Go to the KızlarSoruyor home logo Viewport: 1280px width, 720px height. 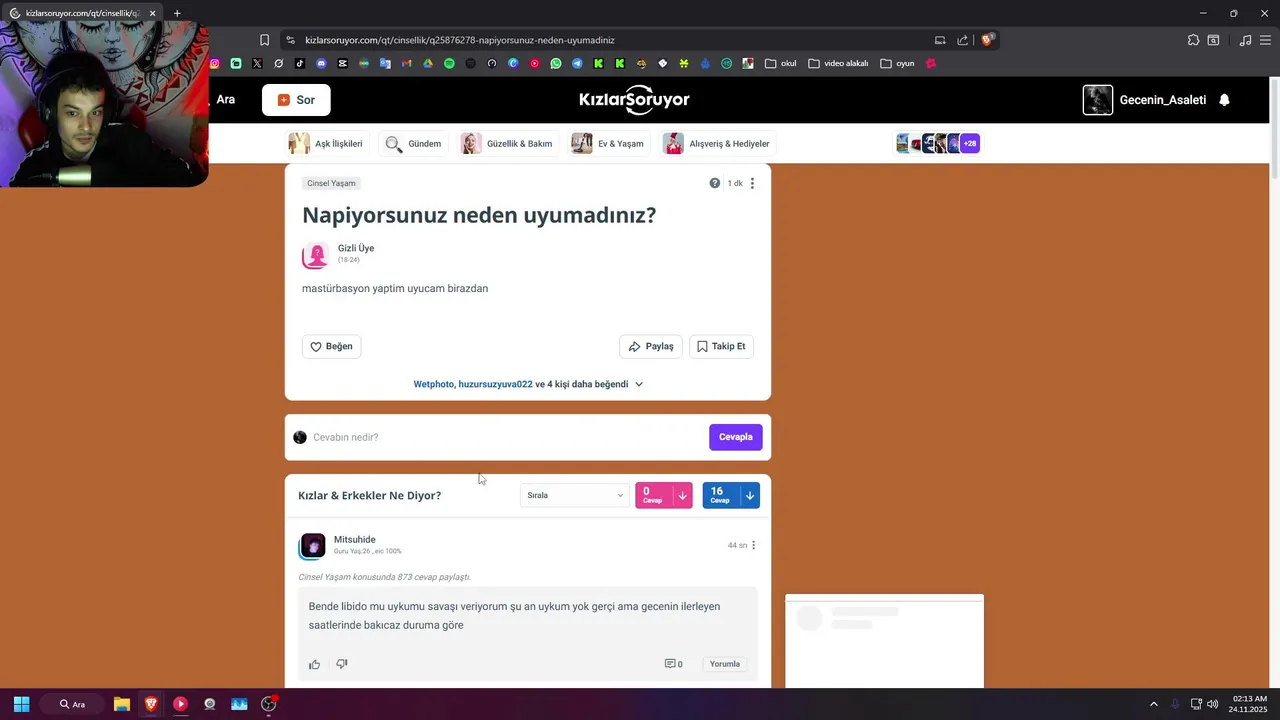(634, 100)
